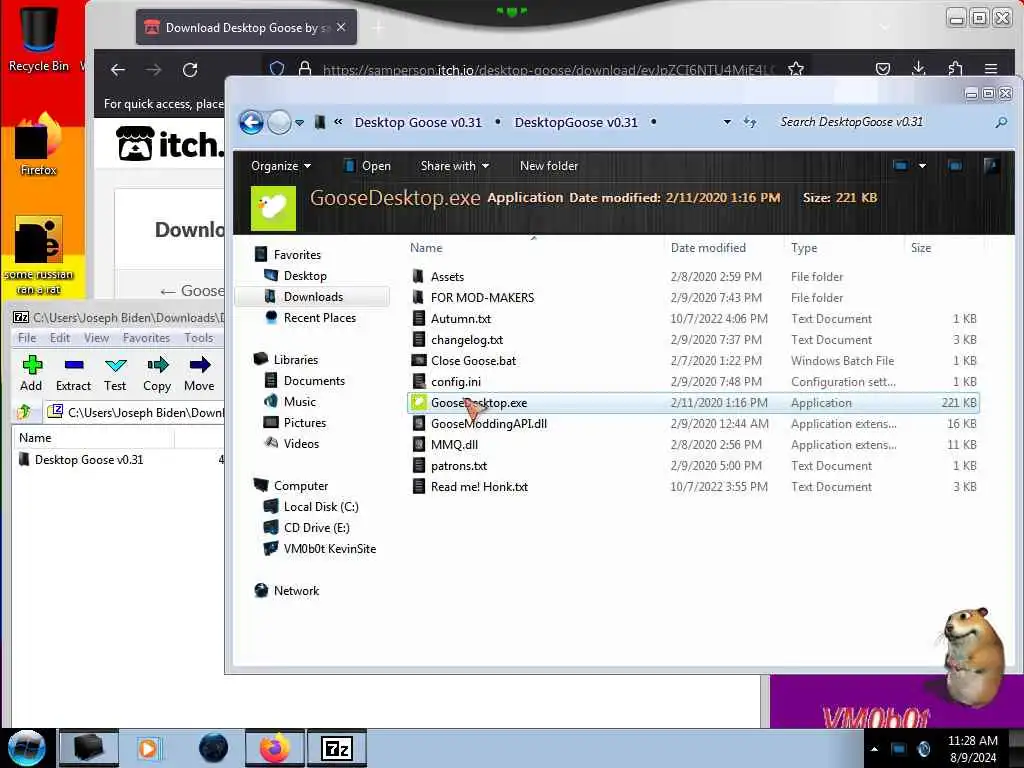Viewport: 1024px width, 768px height.
Task: Sort by the Type column header
Action: [x=804, y=248]
